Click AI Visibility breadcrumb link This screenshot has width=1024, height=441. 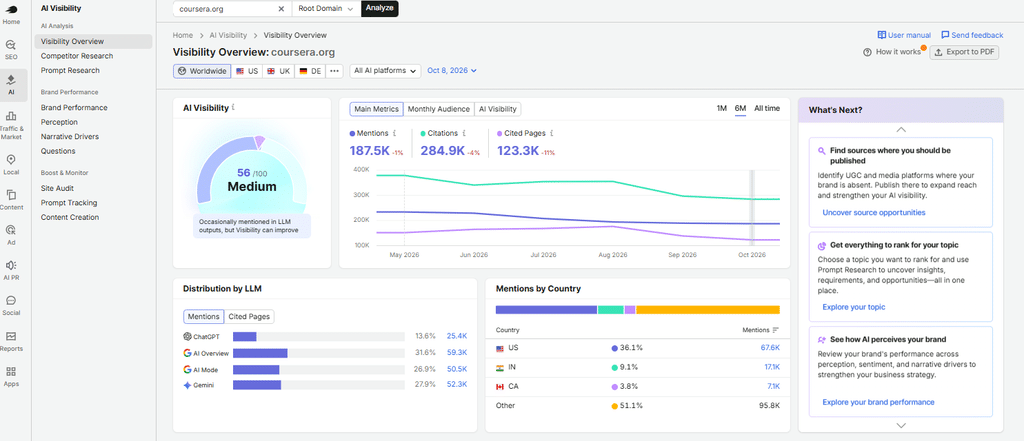228,35
